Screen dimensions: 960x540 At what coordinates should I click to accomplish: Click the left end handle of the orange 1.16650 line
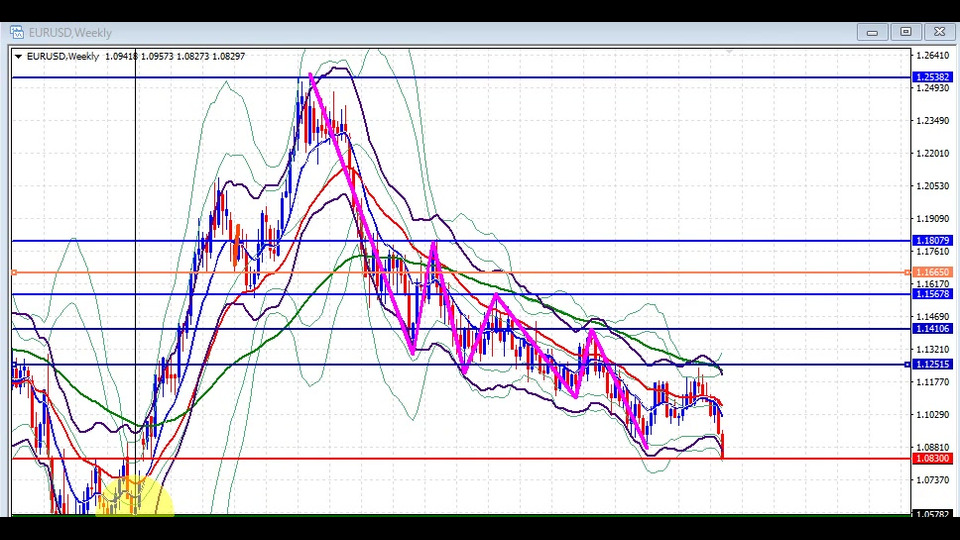point(14,272)
